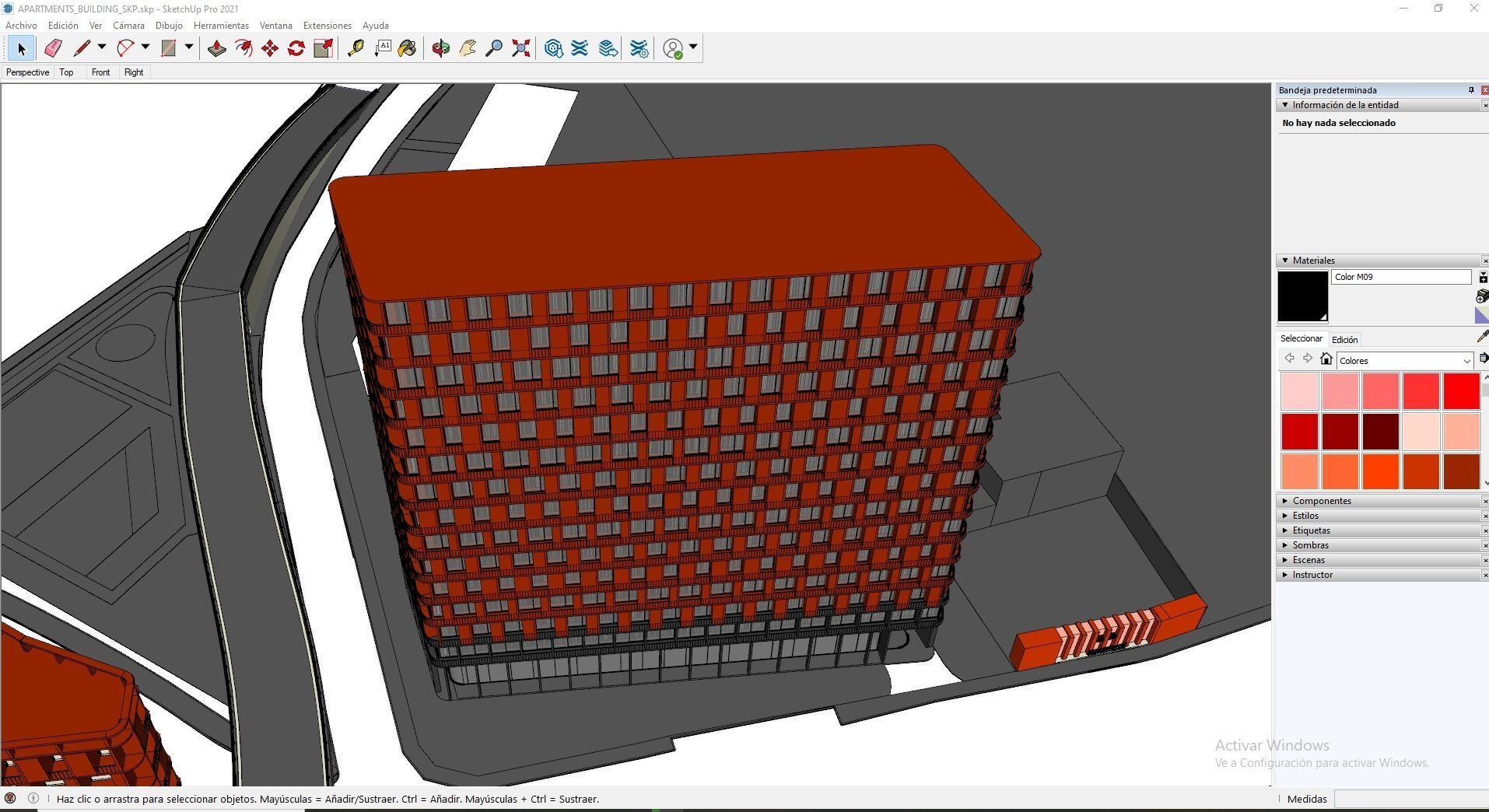1489x812 pixels.
Task: Select the lightest pink color swatch
Action: (1299, 391)
